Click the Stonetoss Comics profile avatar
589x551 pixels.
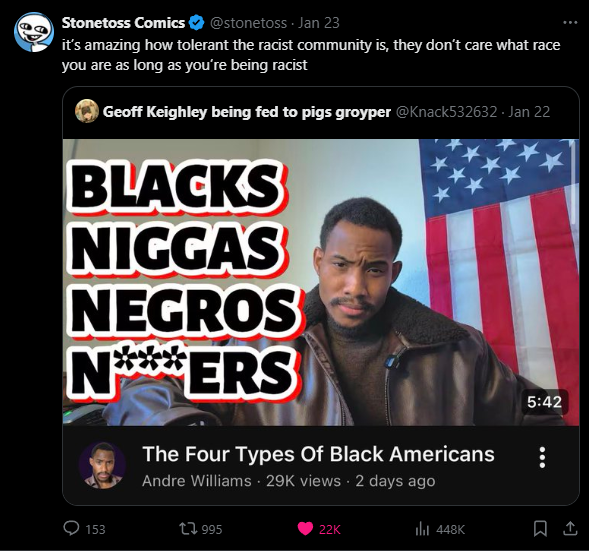coord(34,32)
